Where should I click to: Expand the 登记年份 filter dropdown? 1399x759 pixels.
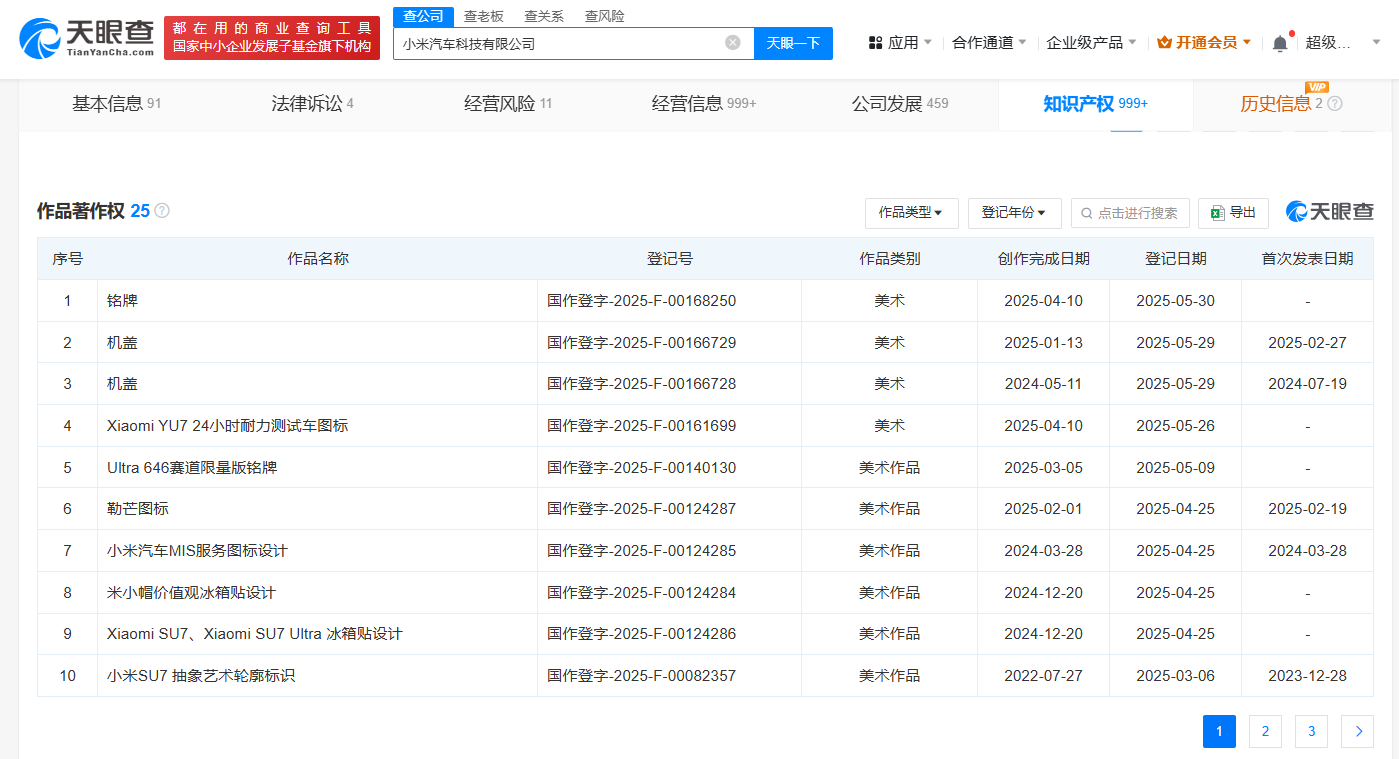1014,213
